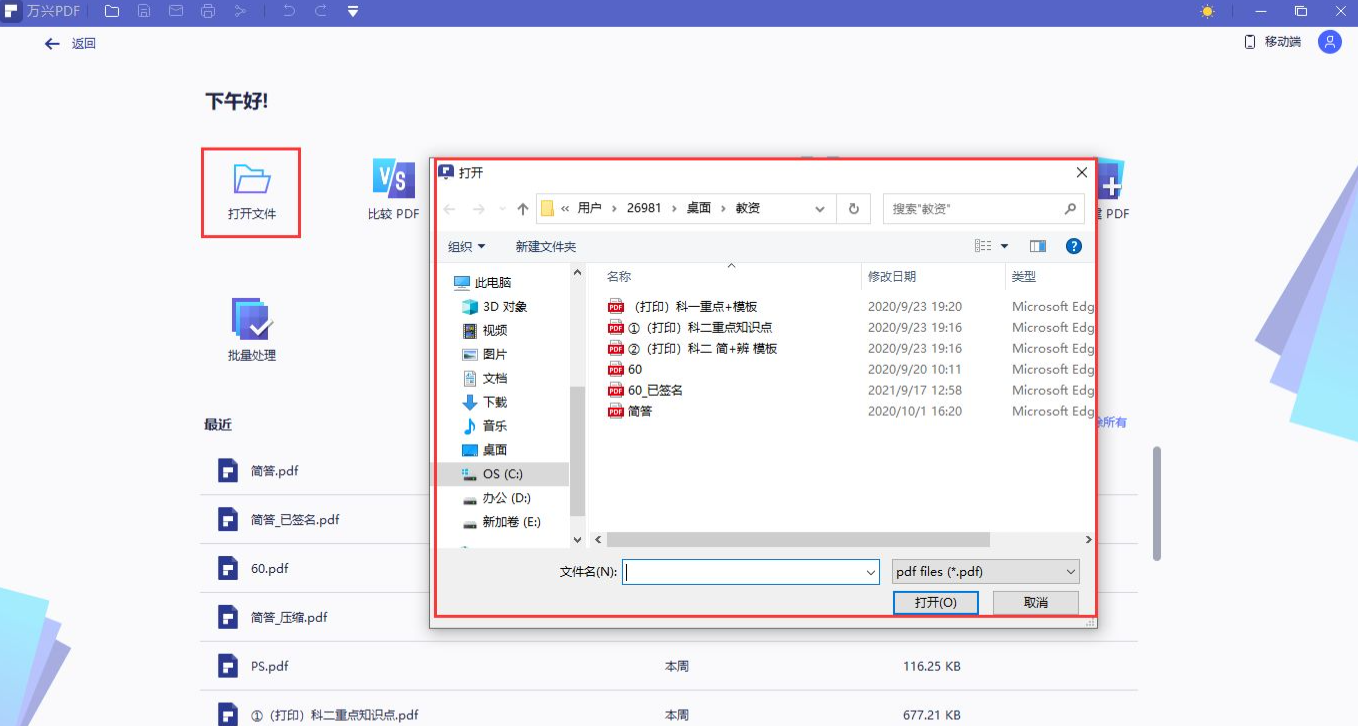The width and height of the screenshot is (1358, 726).
Task: Open the address bar dropdown arrow
Action: click(x=819, y=208)
